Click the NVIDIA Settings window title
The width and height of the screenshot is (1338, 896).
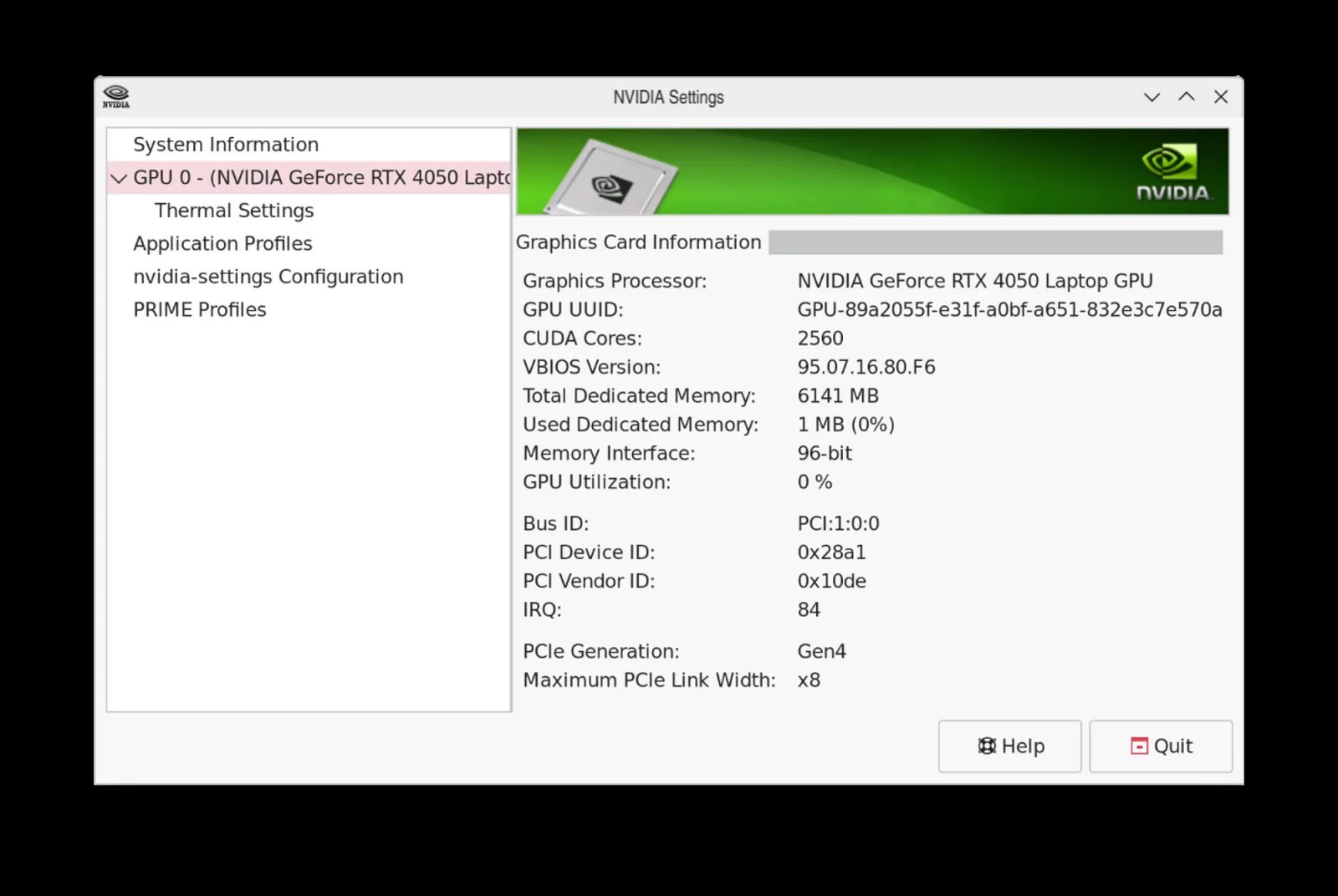point(668,97)
